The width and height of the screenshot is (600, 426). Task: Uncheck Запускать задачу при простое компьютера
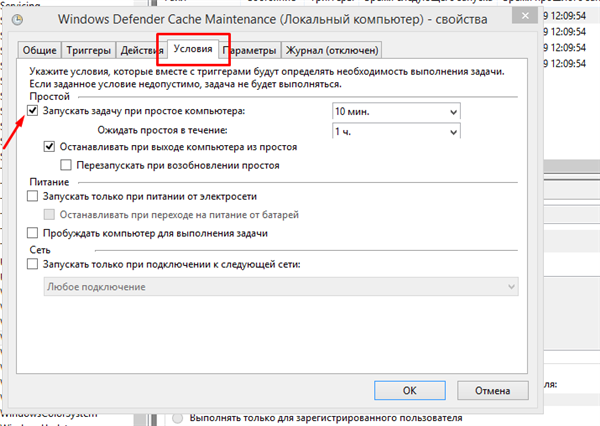(x=33, y=111)
